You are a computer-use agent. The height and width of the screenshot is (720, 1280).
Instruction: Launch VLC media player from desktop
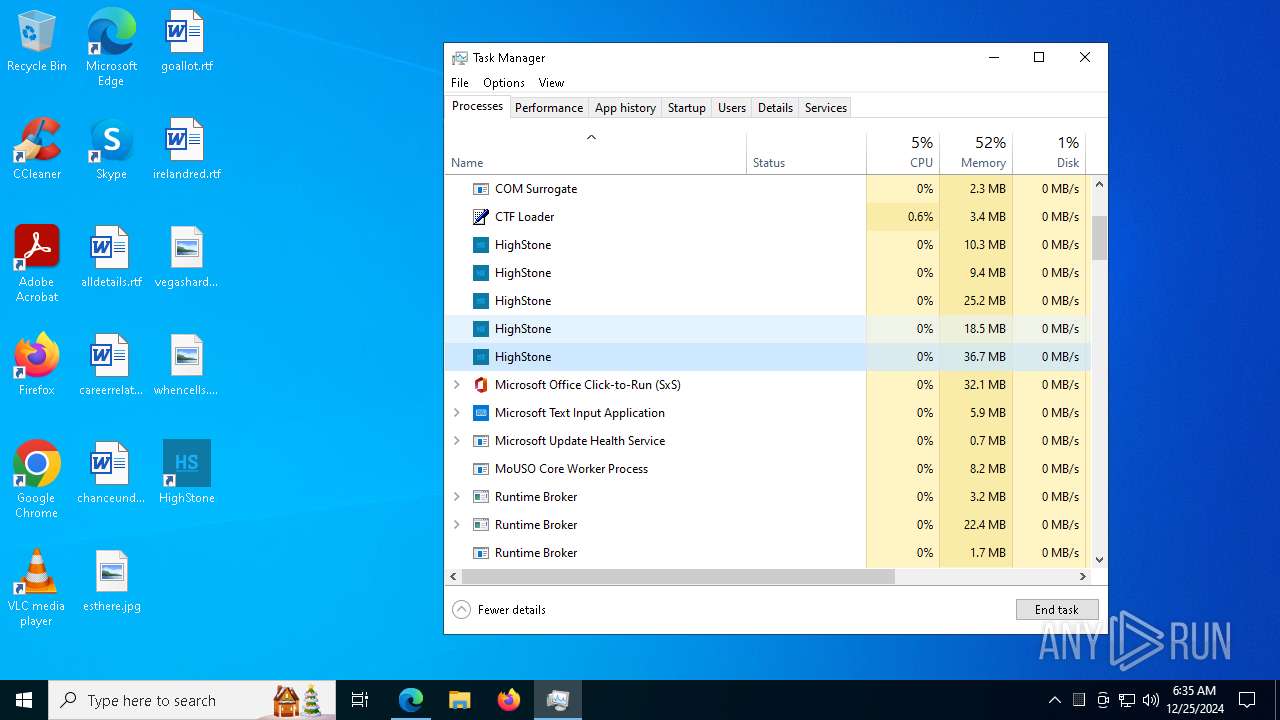point(37,588)
